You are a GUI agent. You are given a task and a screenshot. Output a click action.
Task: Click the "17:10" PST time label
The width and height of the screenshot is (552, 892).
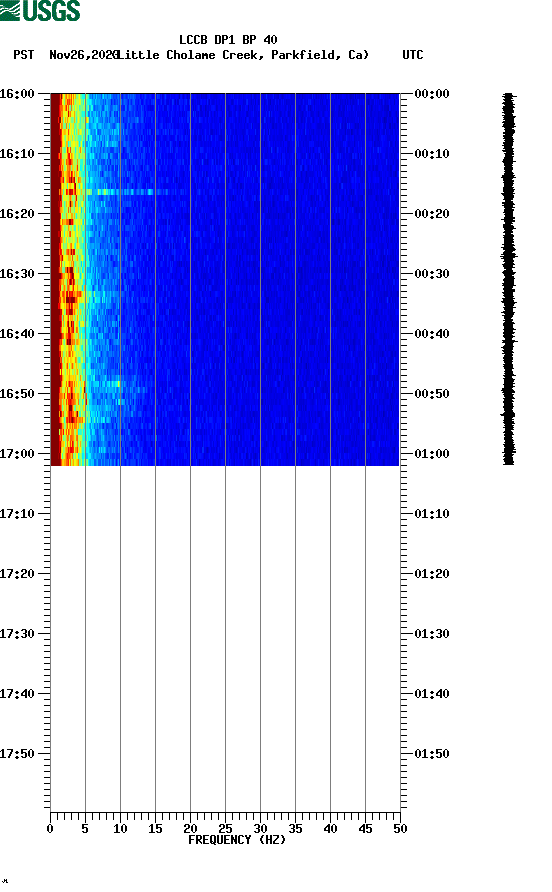(17, 514)
